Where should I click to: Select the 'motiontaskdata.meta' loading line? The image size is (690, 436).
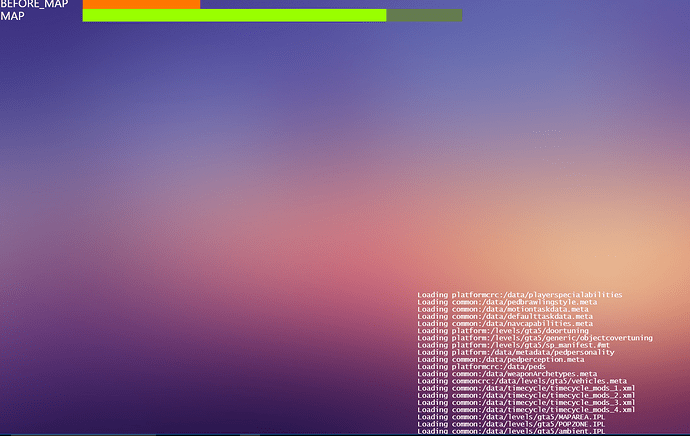(503, 309)
